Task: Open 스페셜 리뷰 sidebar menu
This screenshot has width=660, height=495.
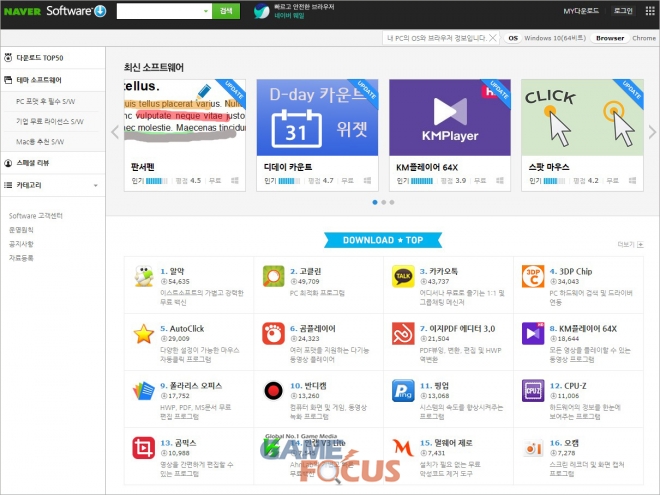Action: point(40,162)
